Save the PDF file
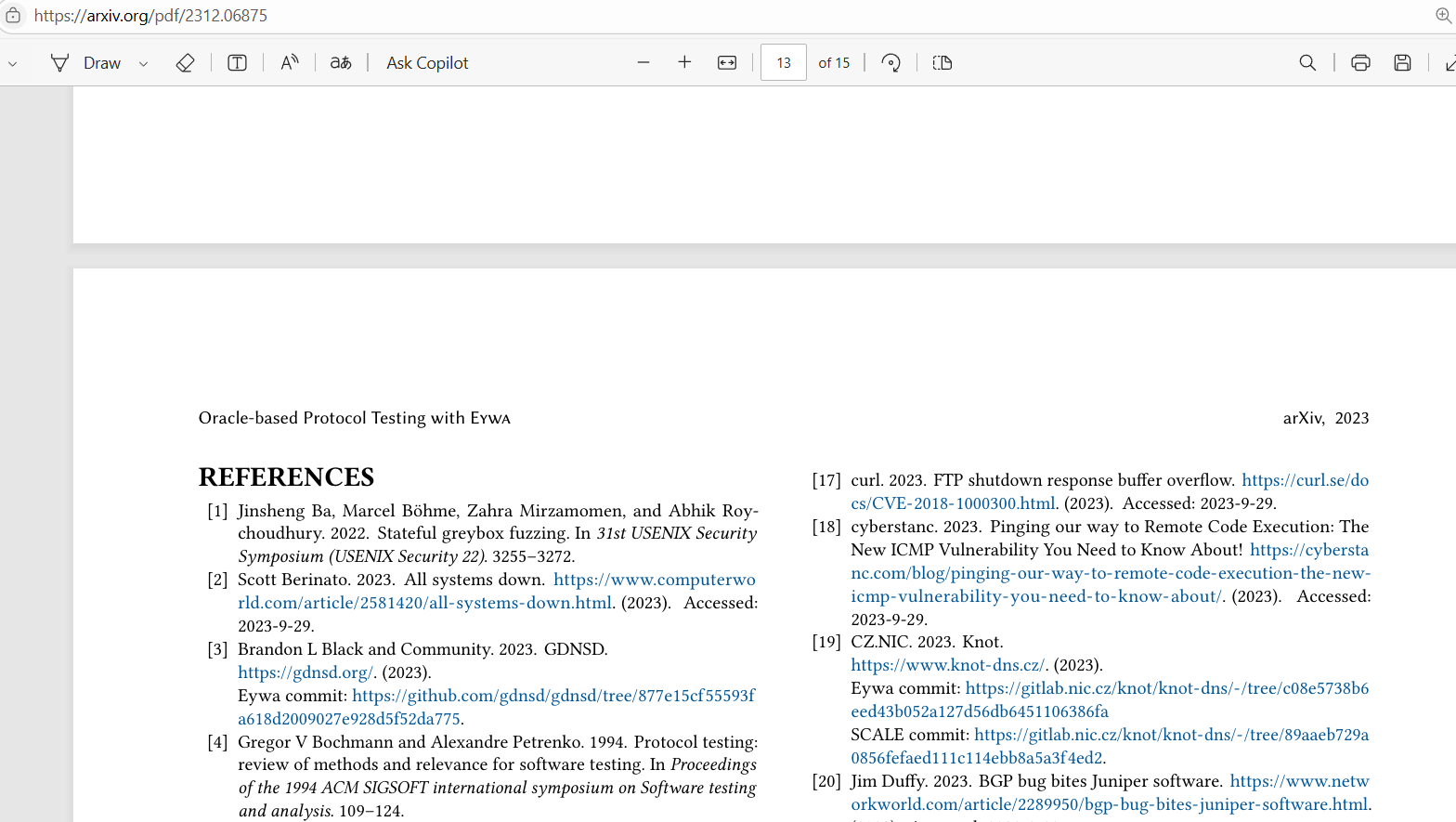This screenshot has width=1456, height=822. coord(1402,62)
